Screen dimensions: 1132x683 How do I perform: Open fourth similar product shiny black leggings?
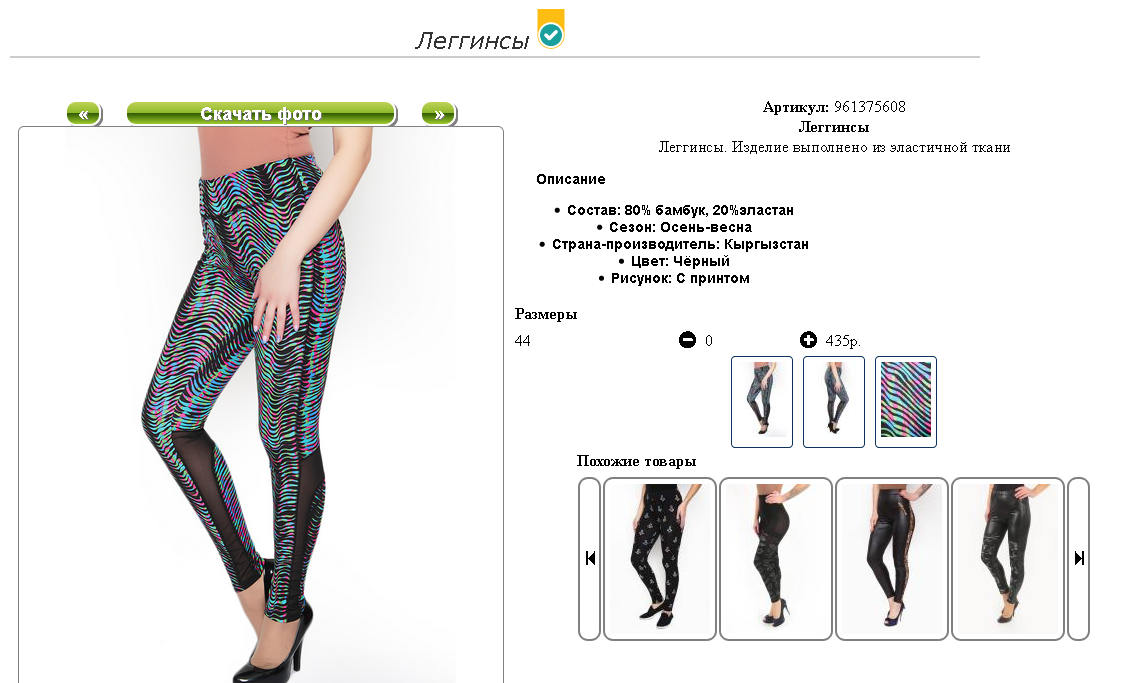click(1008, 558)
